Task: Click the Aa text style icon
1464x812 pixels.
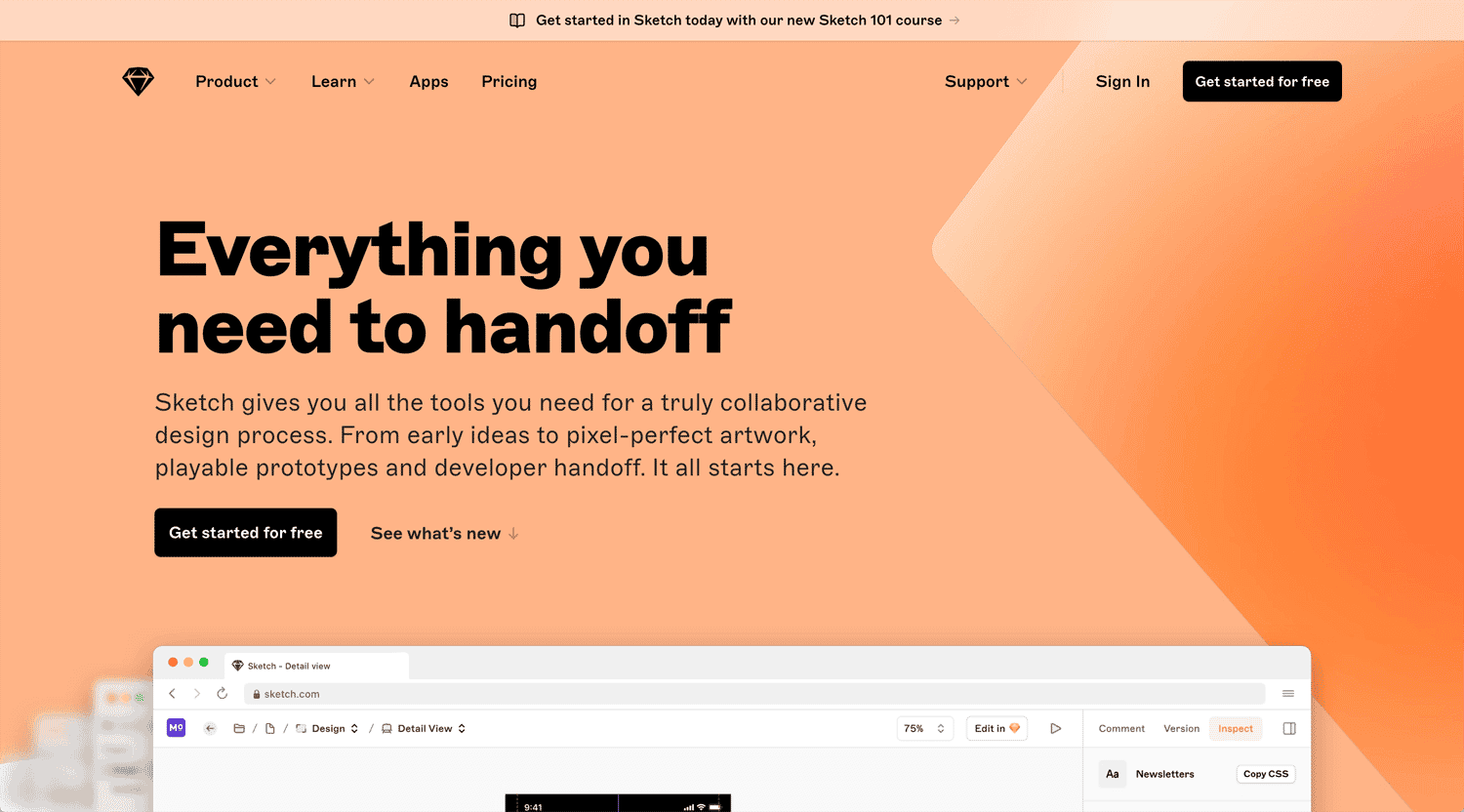Action: [x=1113, y=774]
